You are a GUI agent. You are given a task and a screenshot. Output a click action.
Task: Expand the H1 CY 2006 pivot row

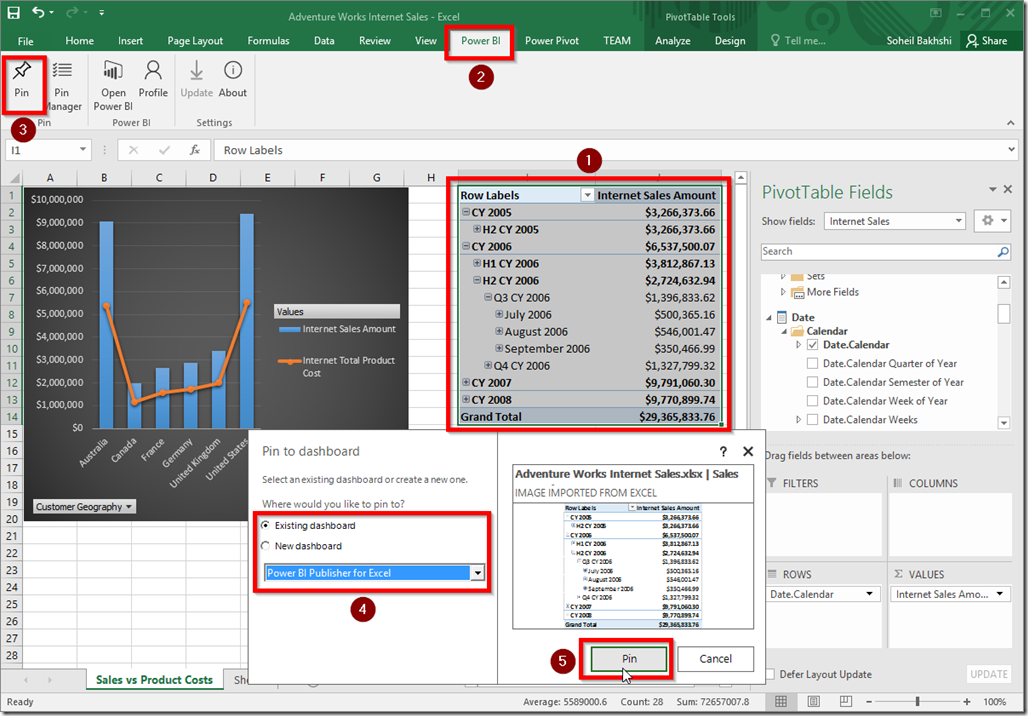click(477, 263)
